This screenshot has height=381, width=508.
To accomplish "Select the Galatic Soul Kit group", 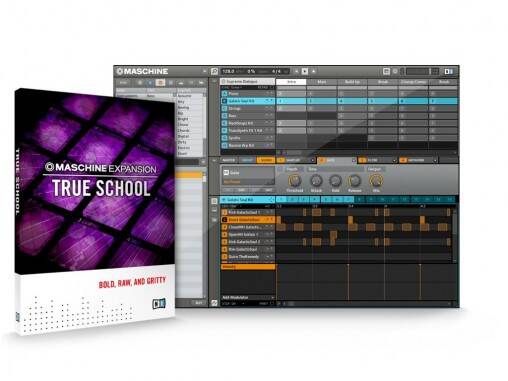I will [247, 101].
